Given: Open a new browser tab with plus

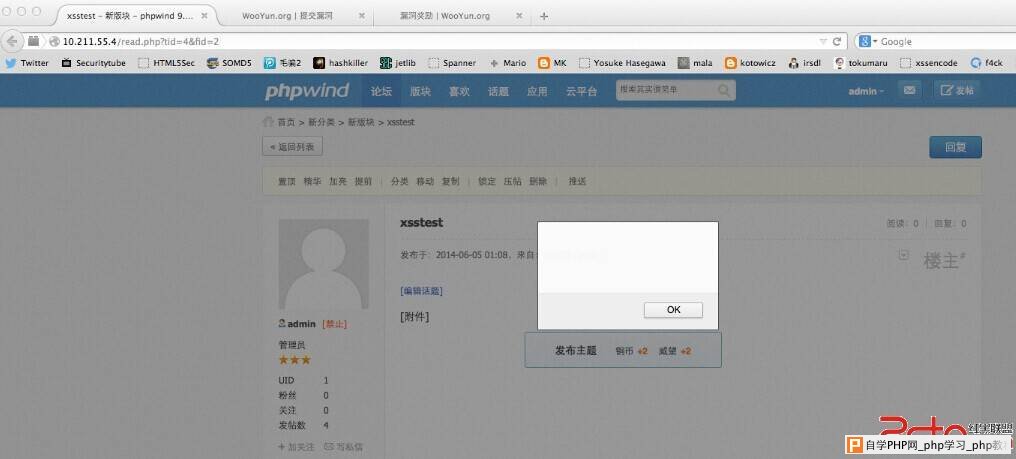Looking at the screenshot, I should (544, 16).
